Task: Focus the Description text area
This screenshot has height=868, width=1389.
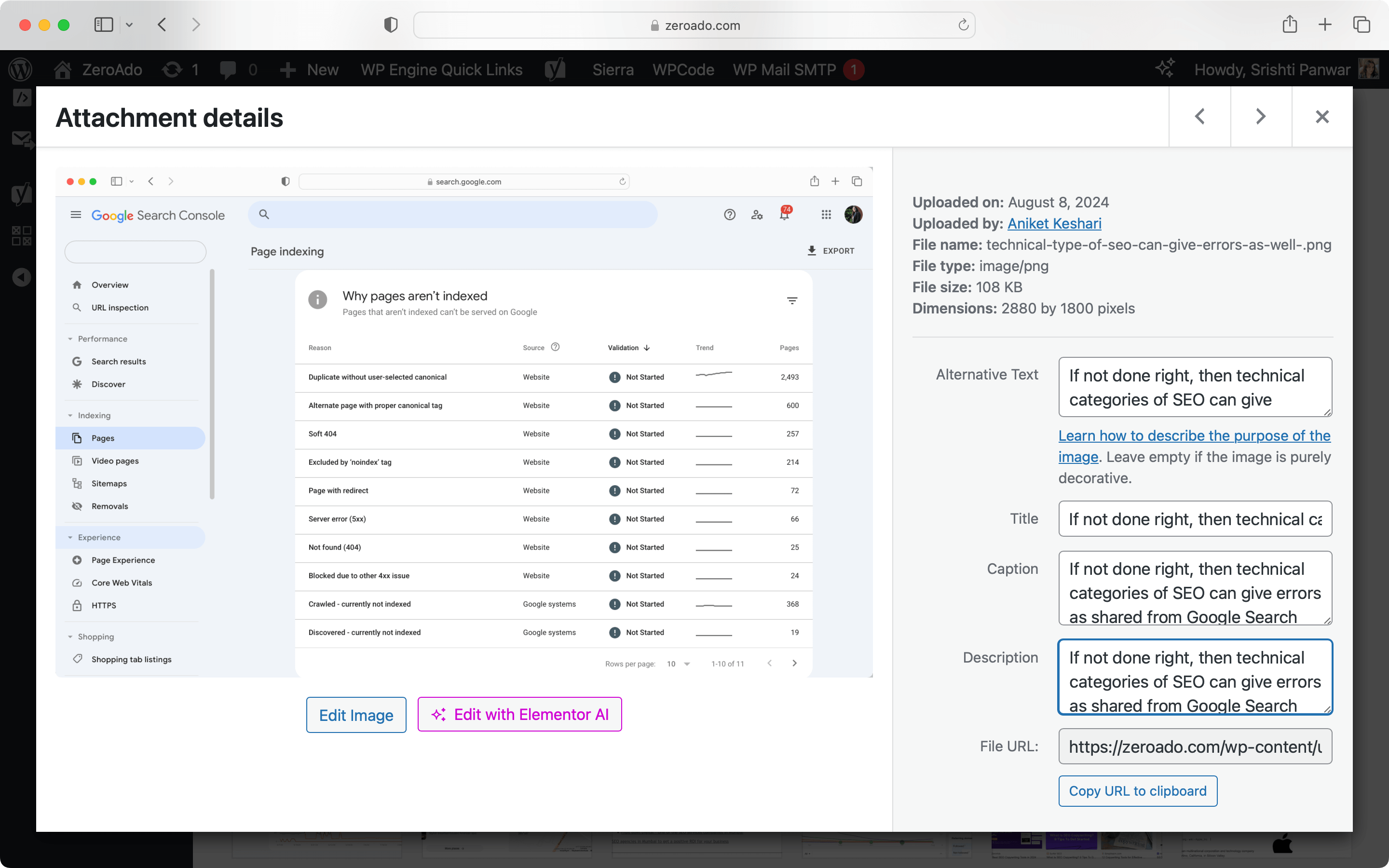Action: (x=1195, y=677)
